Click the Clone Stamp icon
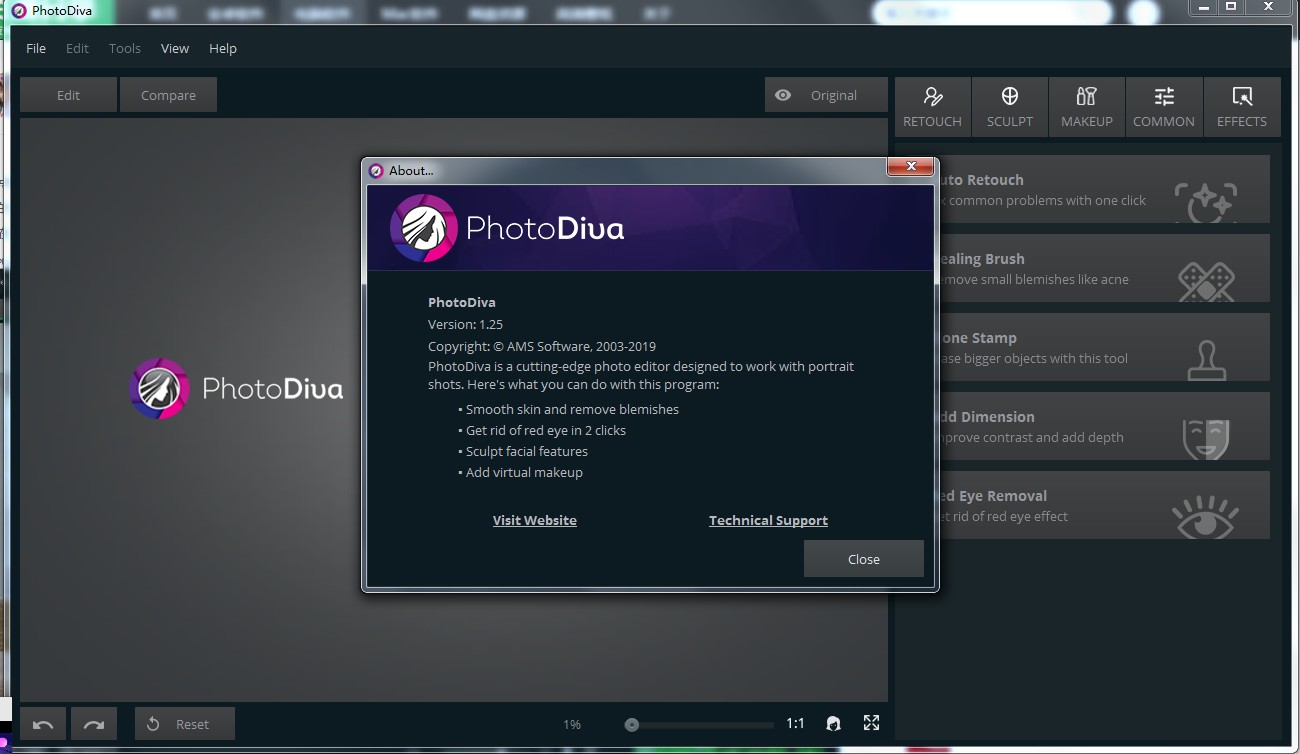 1207,361
